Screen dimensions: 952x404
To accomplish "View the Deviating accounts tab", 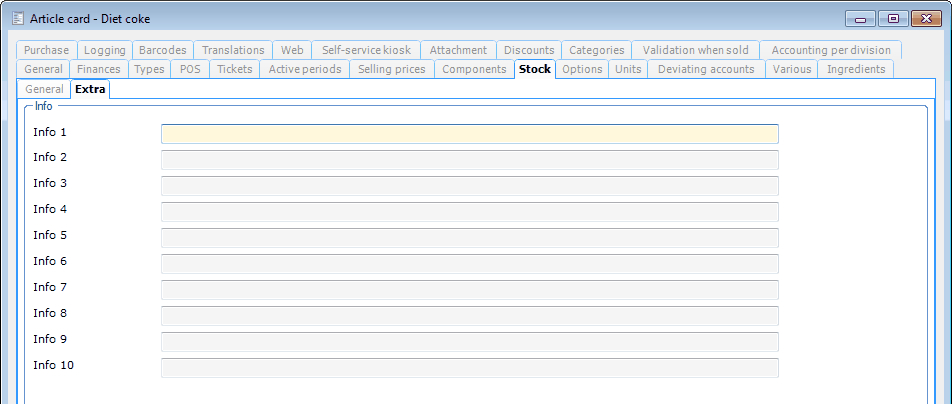I will pos(706,69).
